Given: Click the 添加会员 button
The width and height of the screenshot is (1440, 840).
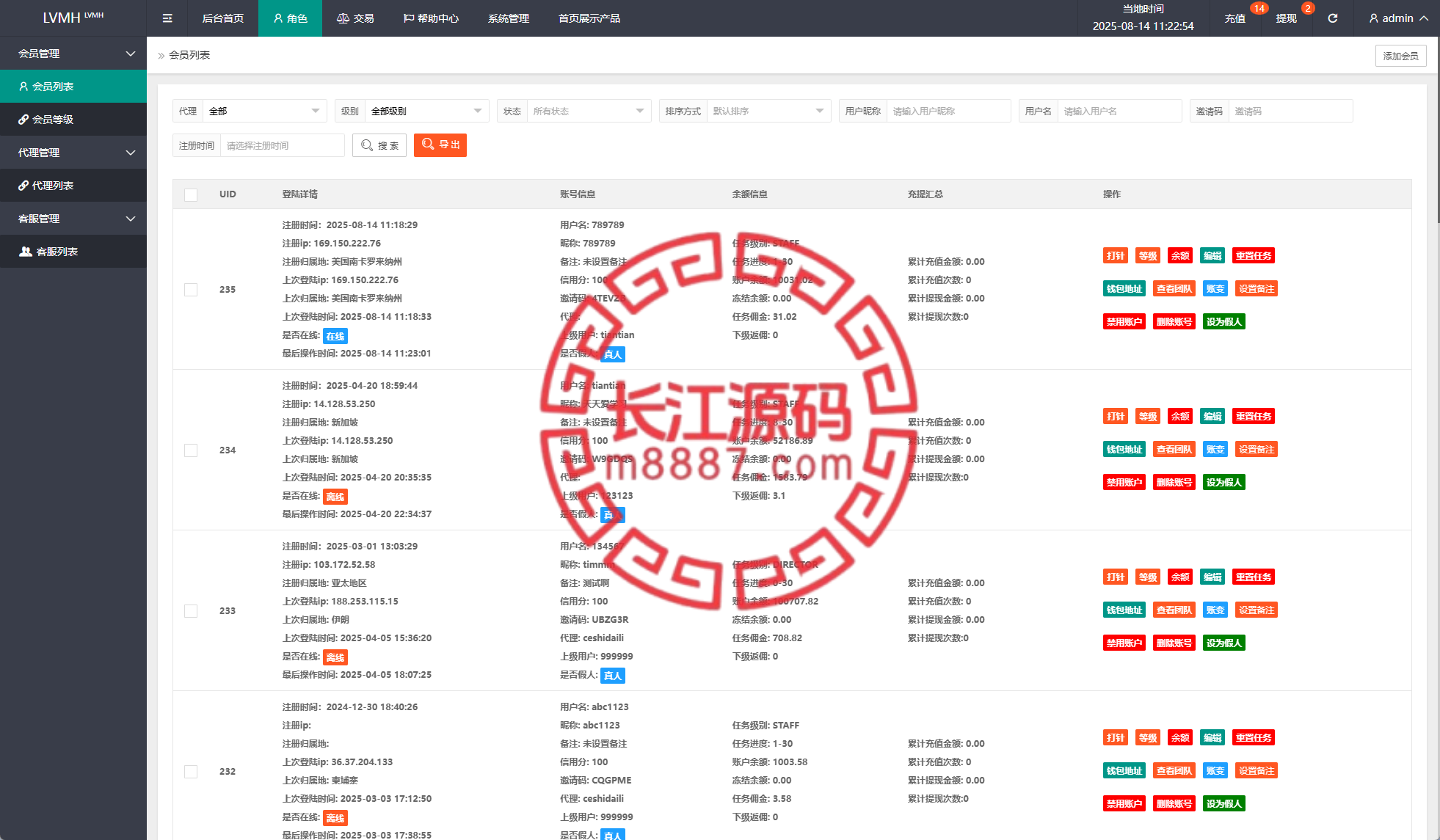Looking at the screenshot, I should coord(1401,56).
